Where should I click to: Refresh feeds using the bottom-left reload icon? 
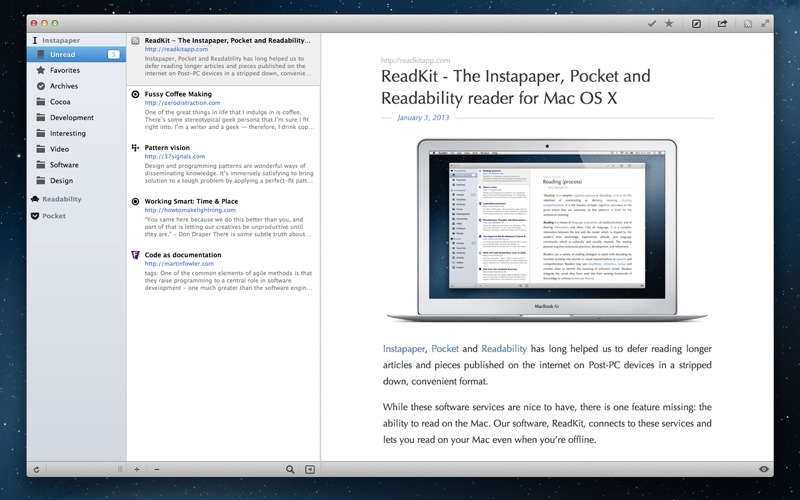(x=37, y=469)
